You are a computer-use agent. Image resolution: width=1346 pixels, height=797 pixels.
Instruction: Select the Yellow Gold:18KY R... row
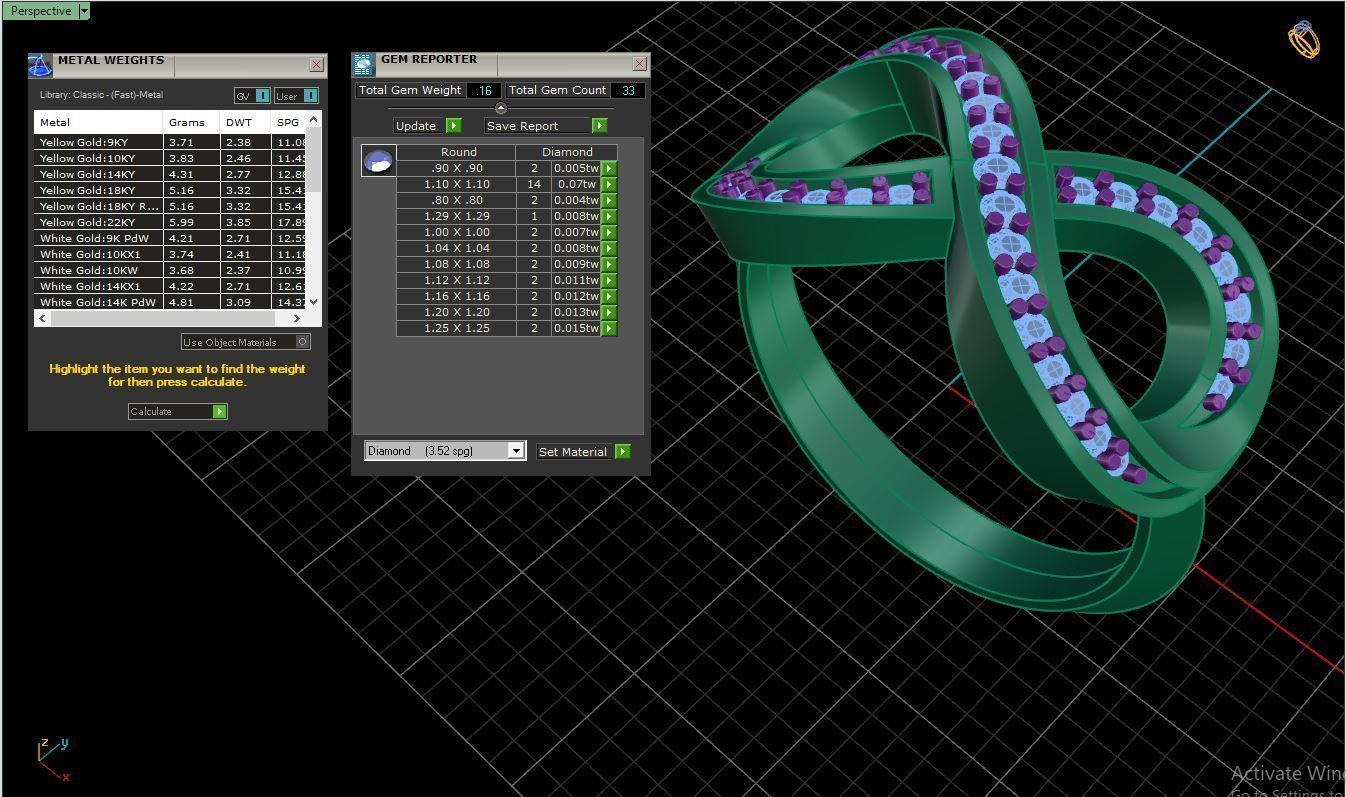[x=170, y=206]
